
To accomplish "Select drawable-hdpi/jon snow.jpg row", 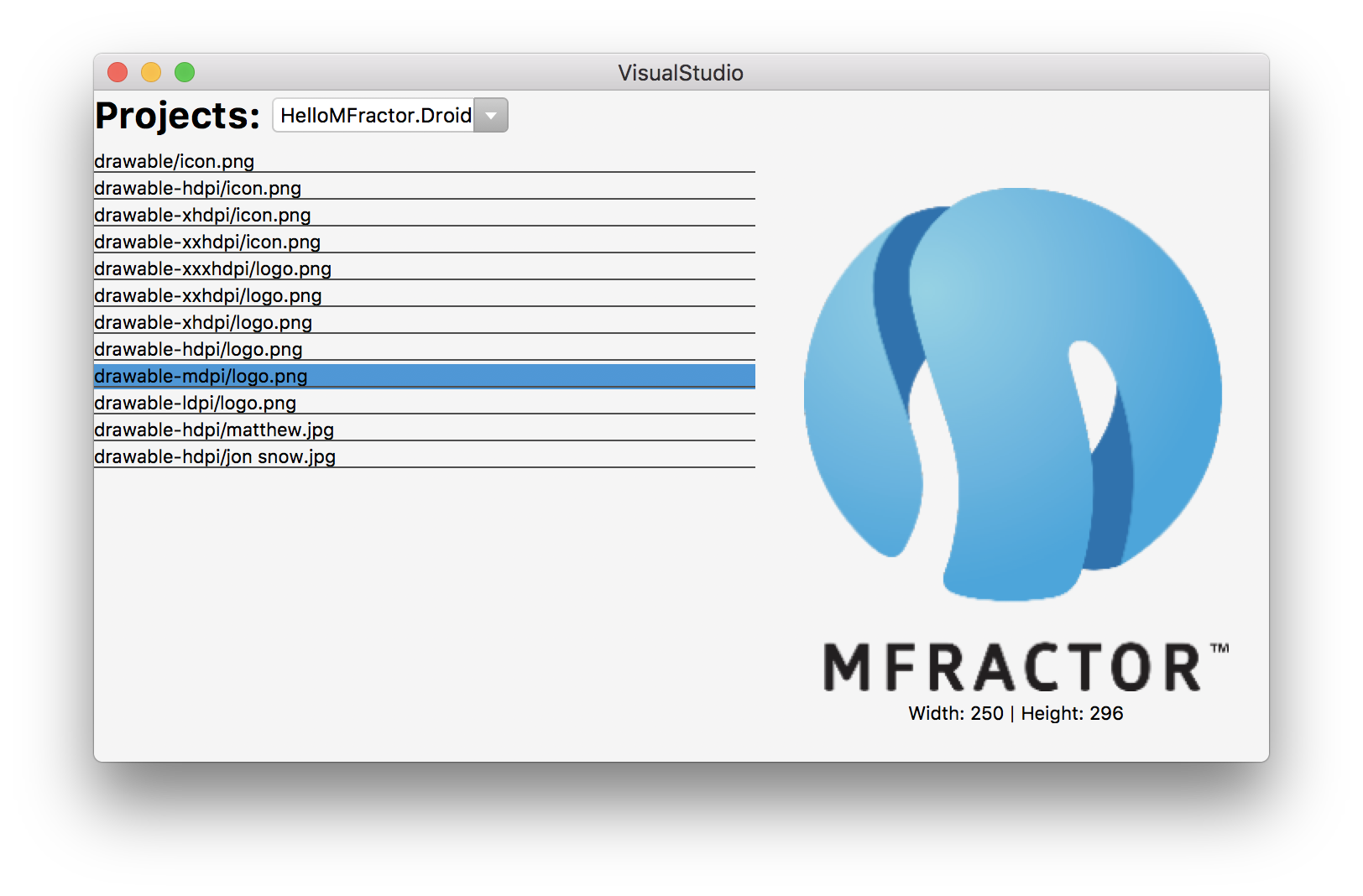I will (x=425, y=456).
